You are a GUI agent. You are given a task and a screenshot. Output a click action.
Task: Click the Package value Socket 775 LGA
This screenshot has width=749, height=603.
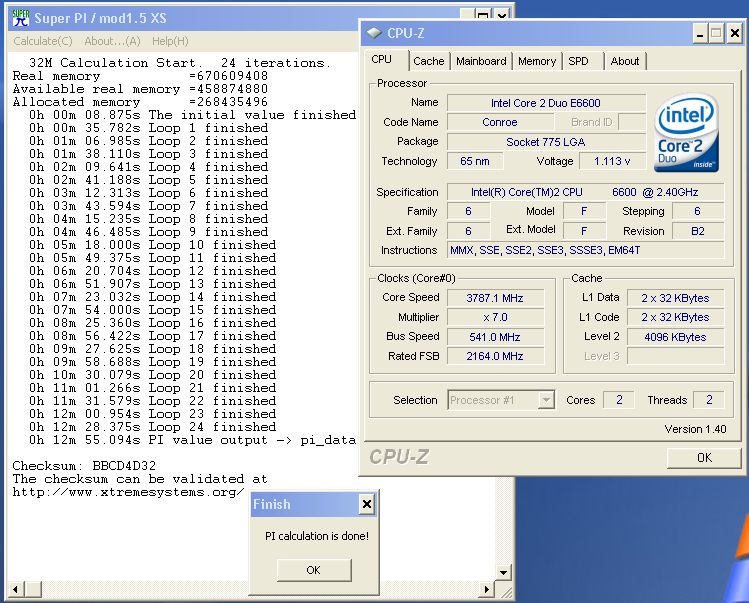(x=546, y=142)
